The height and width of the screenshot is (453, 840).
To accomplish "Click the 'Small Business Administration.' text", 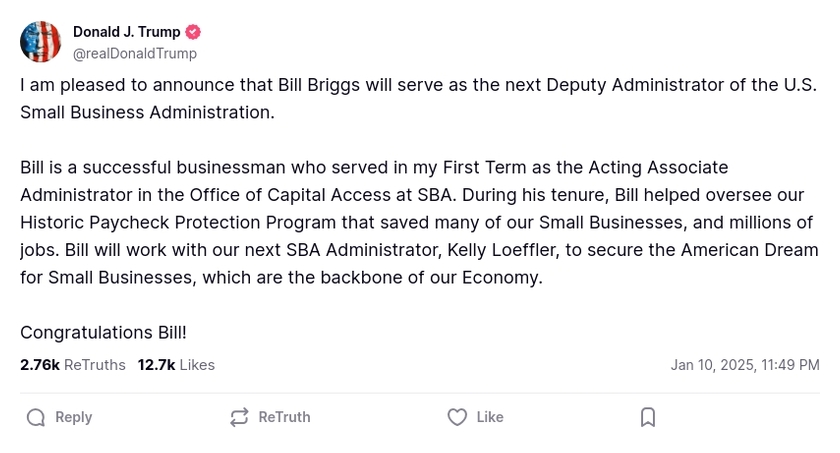I will [147, 112].
